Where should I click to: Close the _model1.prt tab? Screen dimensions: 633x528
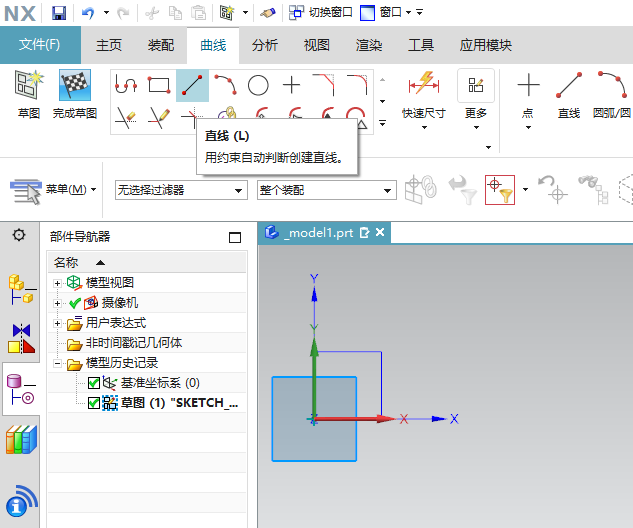tap(380, 233)
